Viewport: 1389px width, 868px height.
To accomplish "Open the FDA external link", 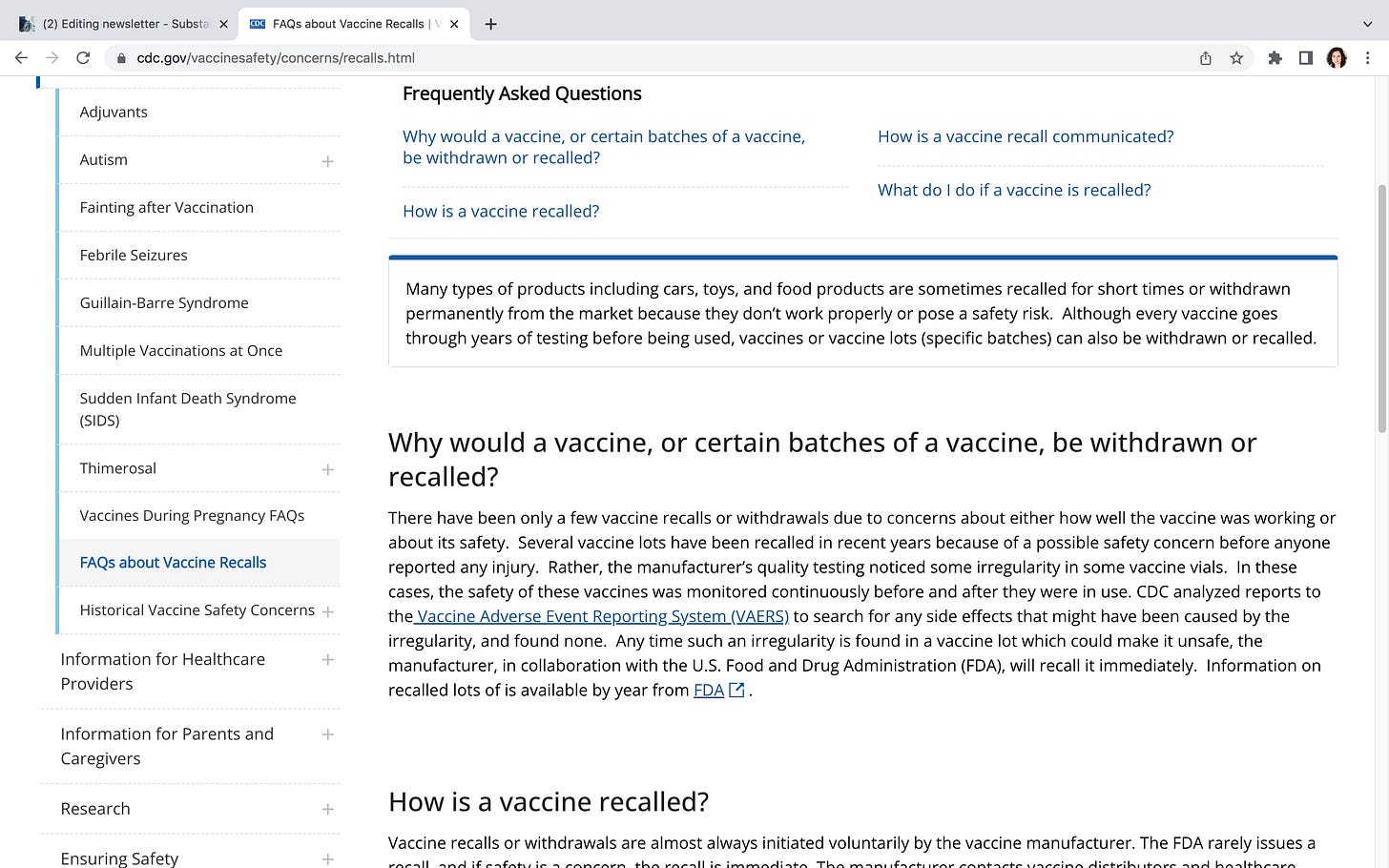I will (x=709, y=690).
